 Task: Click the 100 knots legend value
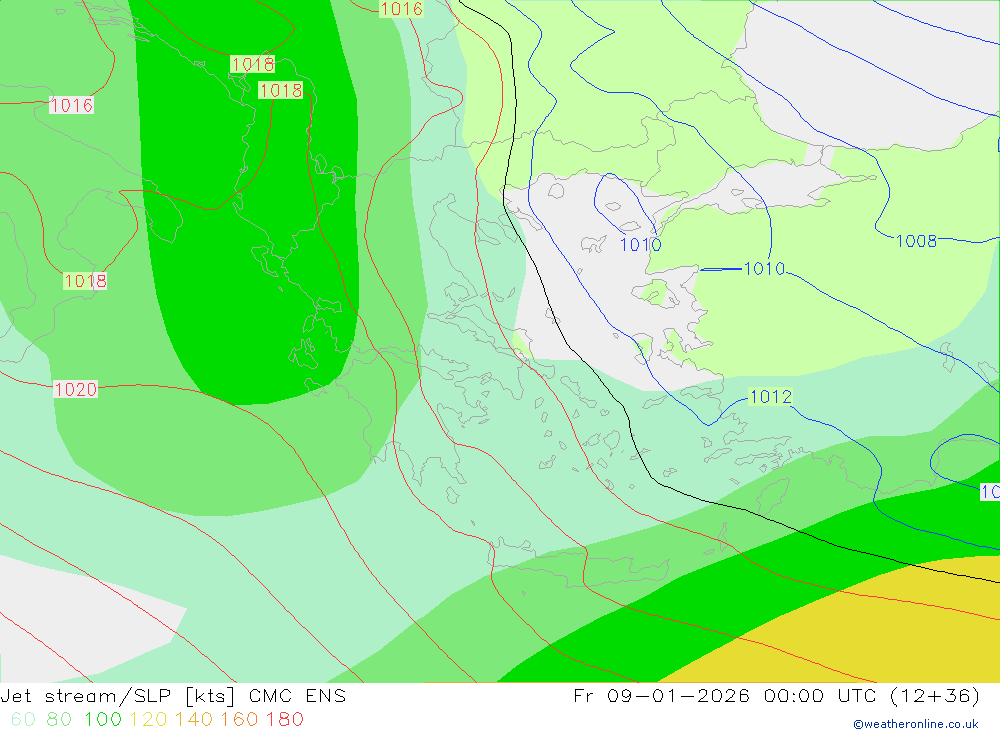(103, 720)
